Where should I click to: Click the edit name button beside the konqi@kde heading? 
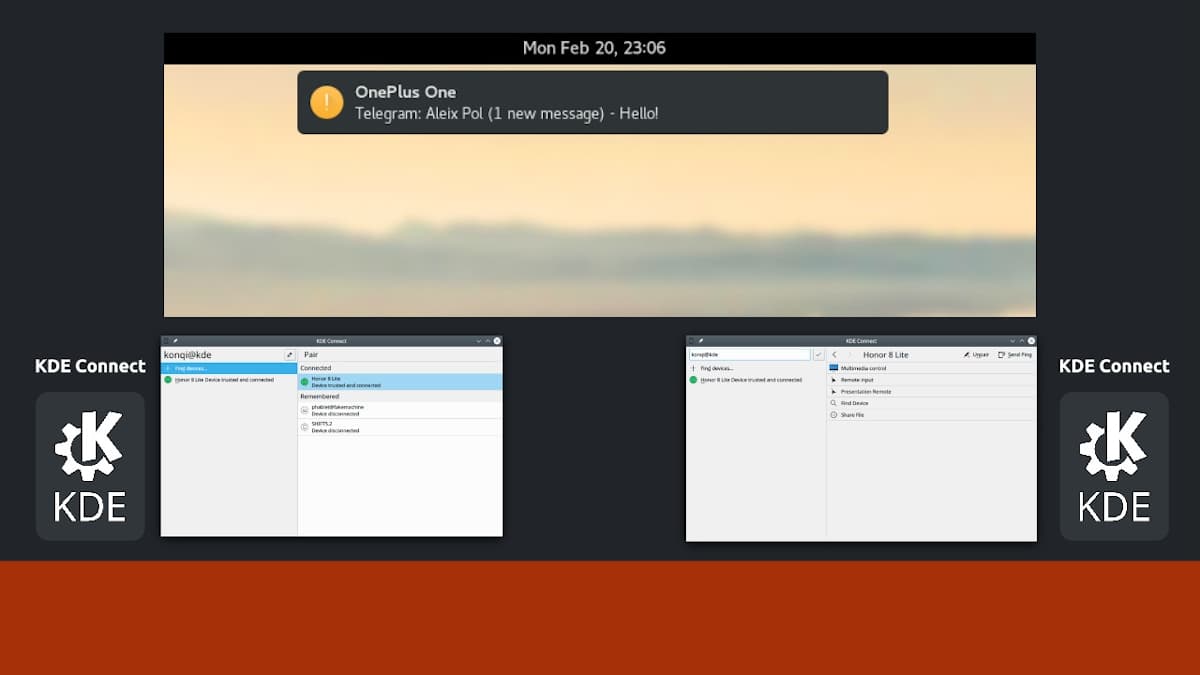290,354
